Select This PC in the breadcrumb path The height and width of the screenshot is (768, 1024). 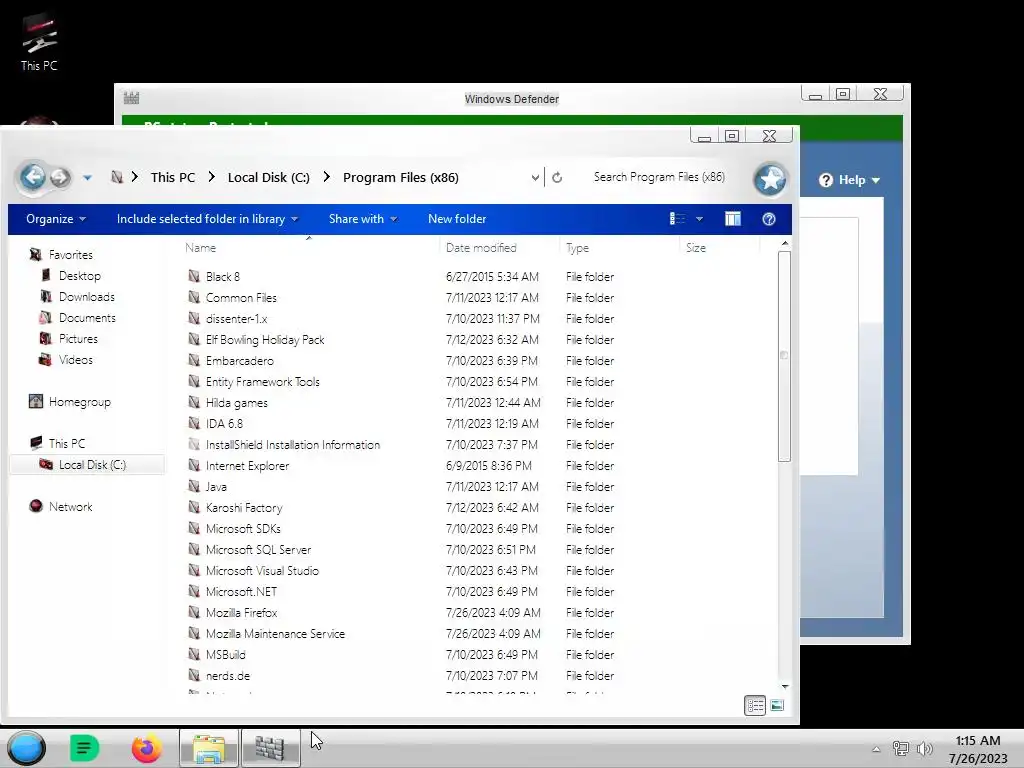(173, 177)
